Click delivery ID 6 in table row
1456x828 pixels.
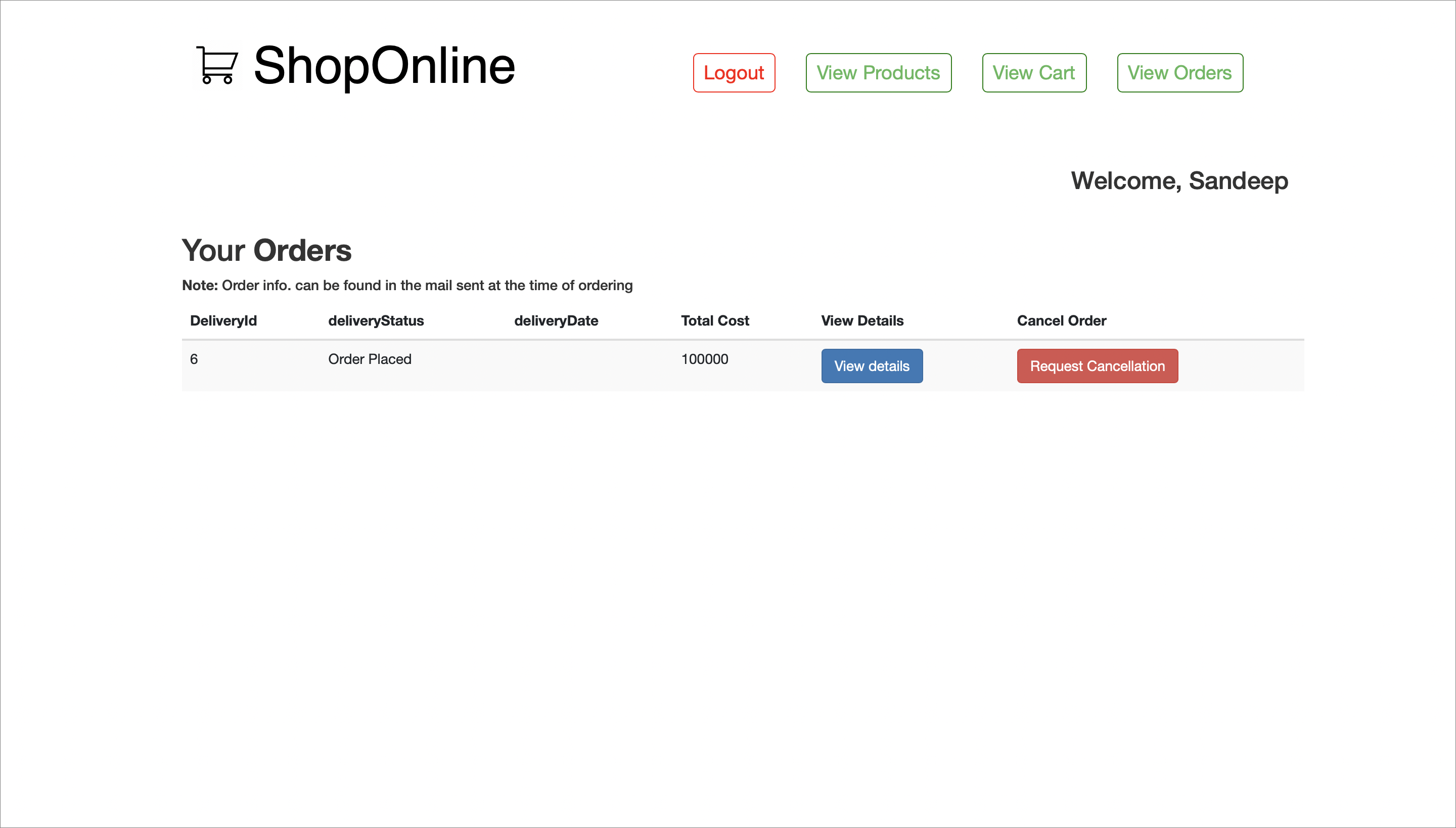pyautogui.click(x=194, y=359)
